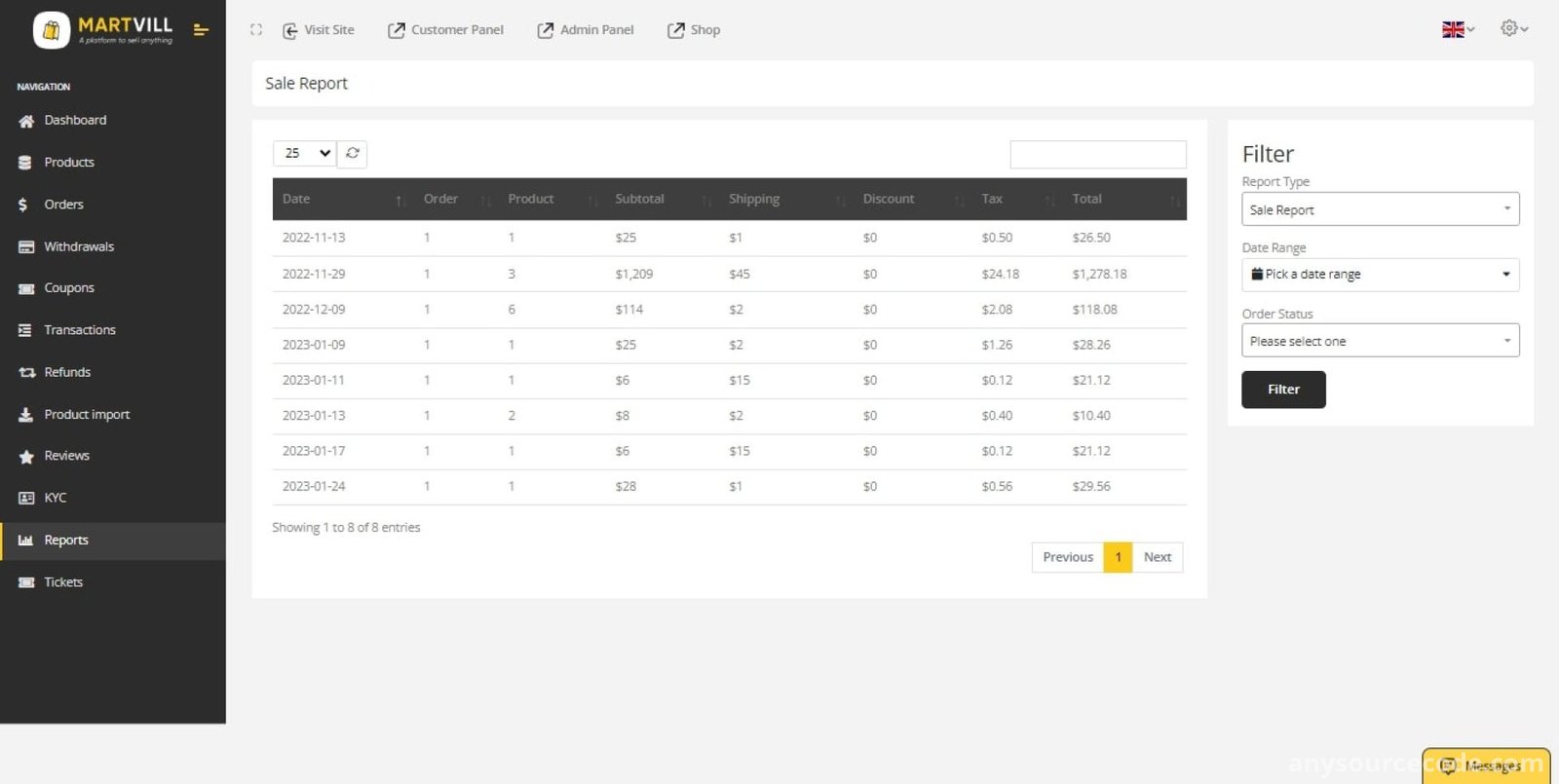The height and width of the screenshot is (784, 1559).
Task: Open the settings gear menu
Action: (1514, 28)
